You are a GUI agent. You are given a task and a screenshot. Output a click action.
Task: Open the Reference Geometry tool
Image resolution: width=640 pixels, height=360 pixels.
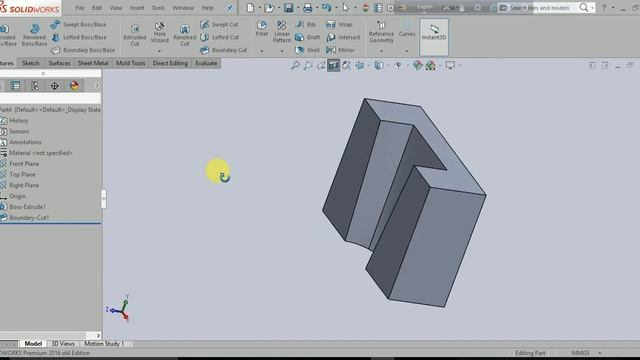381,32
